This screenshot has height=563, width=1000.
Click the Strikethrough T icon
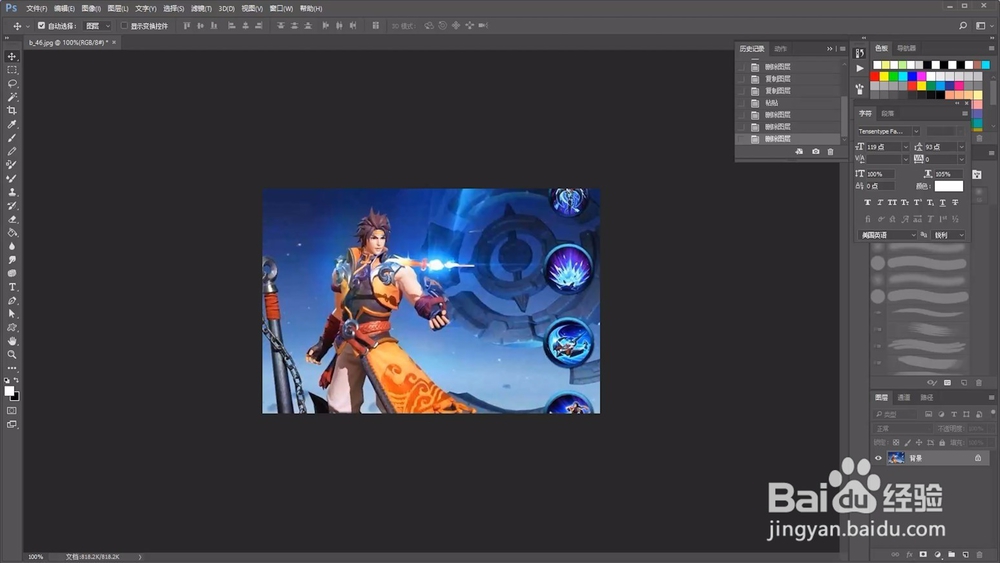[x=955, y=202]
